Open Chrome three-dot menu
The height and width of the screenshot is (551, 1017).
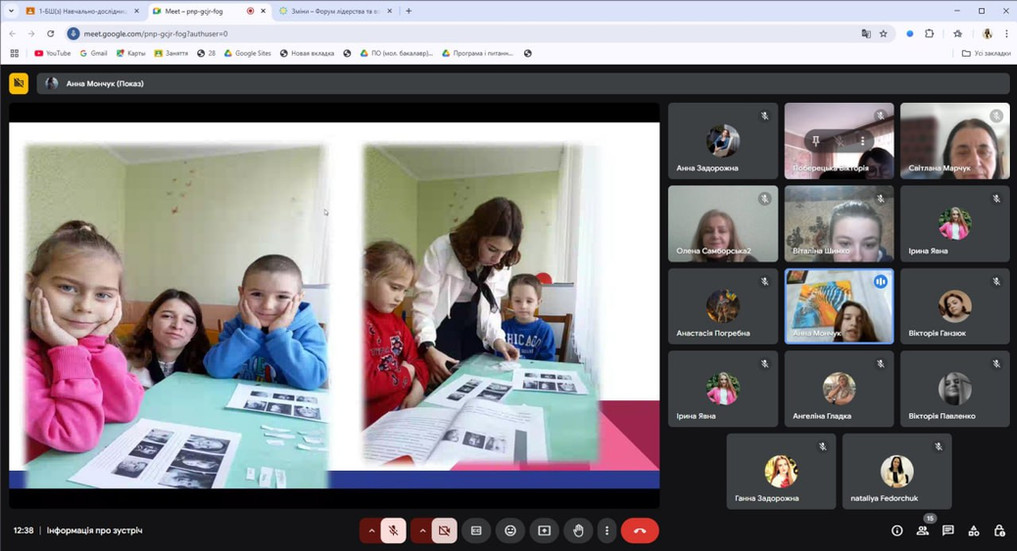pyautogui.click(x=1007, y=34)
